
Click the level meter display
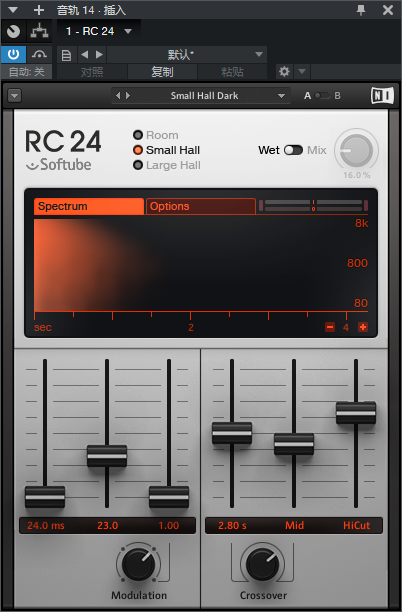pyautogui.click(x=313, y=206)
